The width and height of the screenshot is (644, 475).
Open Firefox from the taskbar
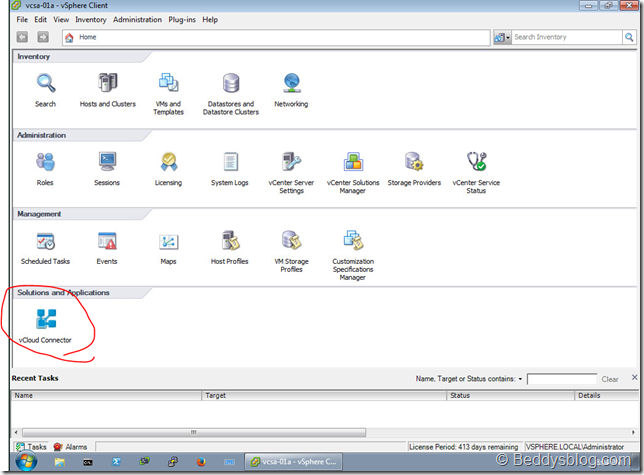[x=201, y=462]
